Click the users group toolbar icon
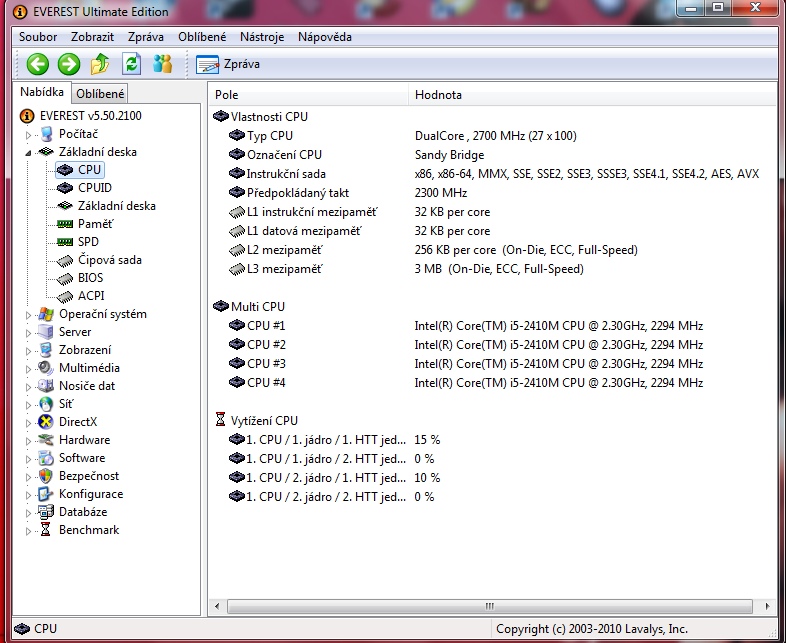786x643 pixels. 162,64
